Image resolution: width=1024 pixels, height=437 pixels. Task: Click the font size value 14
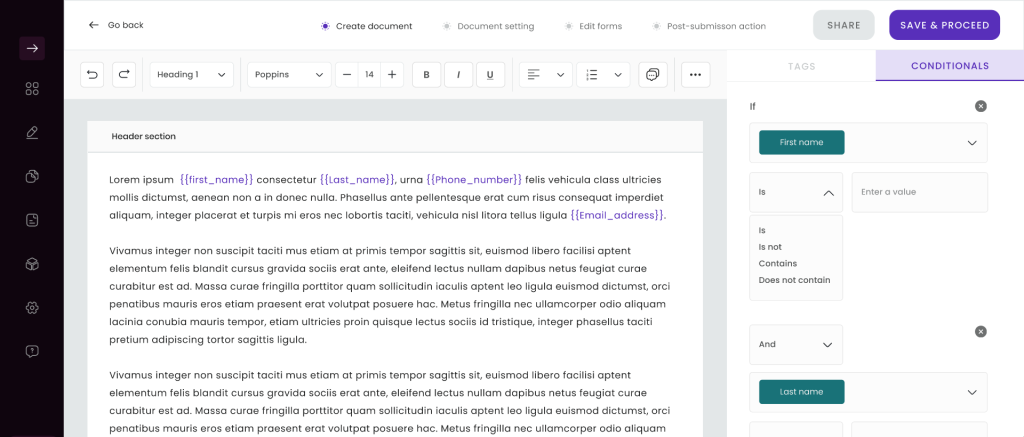(370, 74)
